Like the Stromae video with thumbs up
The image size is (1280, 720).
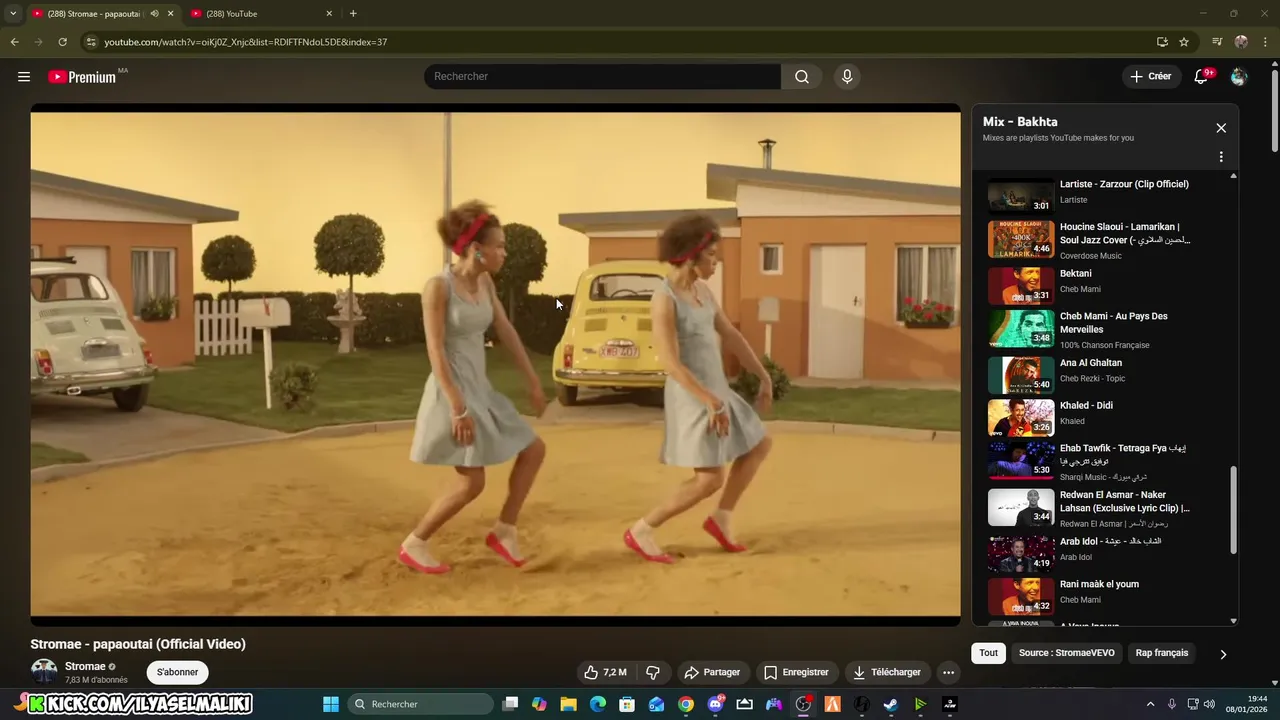click(x=605, y=672)
